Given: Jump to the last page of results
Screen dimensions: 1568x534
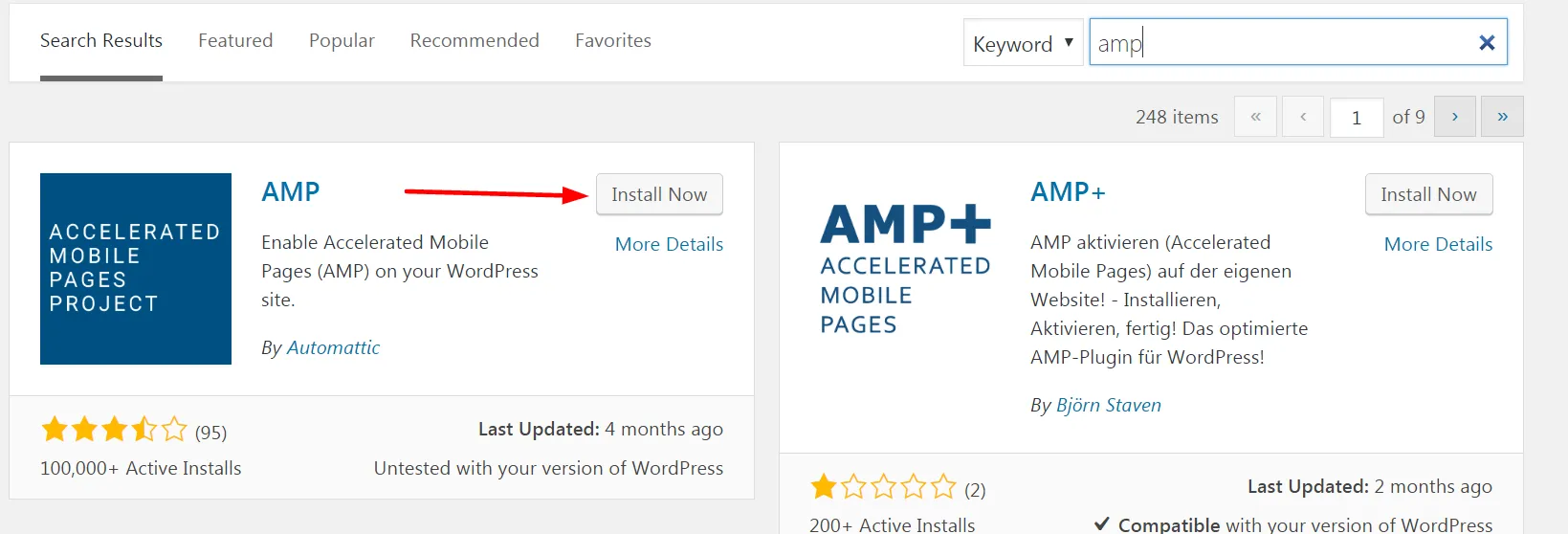Looking at the screenshot, I should [1502, 117].
